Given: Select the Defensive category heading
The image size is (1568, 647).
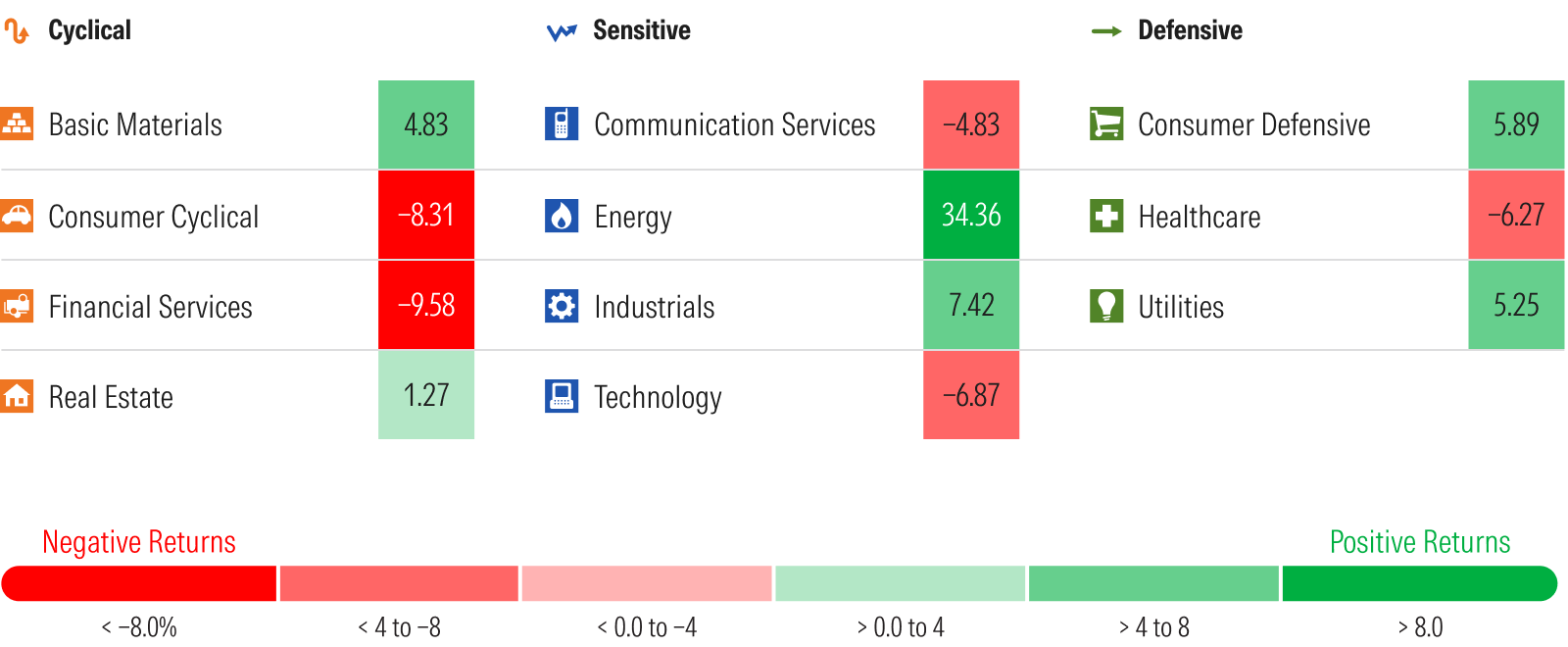Looking at the screenshot, I should click(1190, 30).
